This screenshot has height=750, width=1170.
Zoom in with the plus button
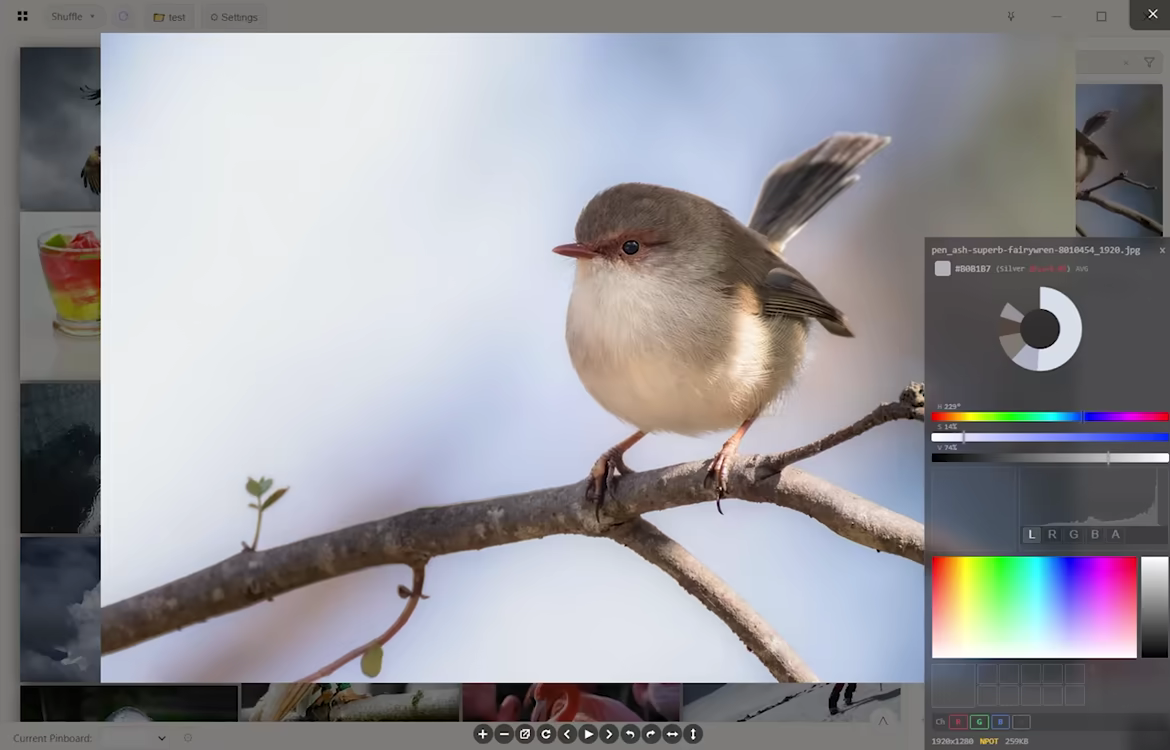tap(483, 734)
